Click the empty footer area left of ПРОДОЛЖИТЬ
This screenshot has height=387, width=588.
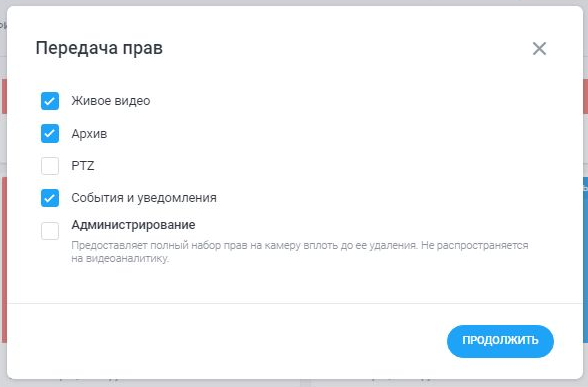coord(227,341)
